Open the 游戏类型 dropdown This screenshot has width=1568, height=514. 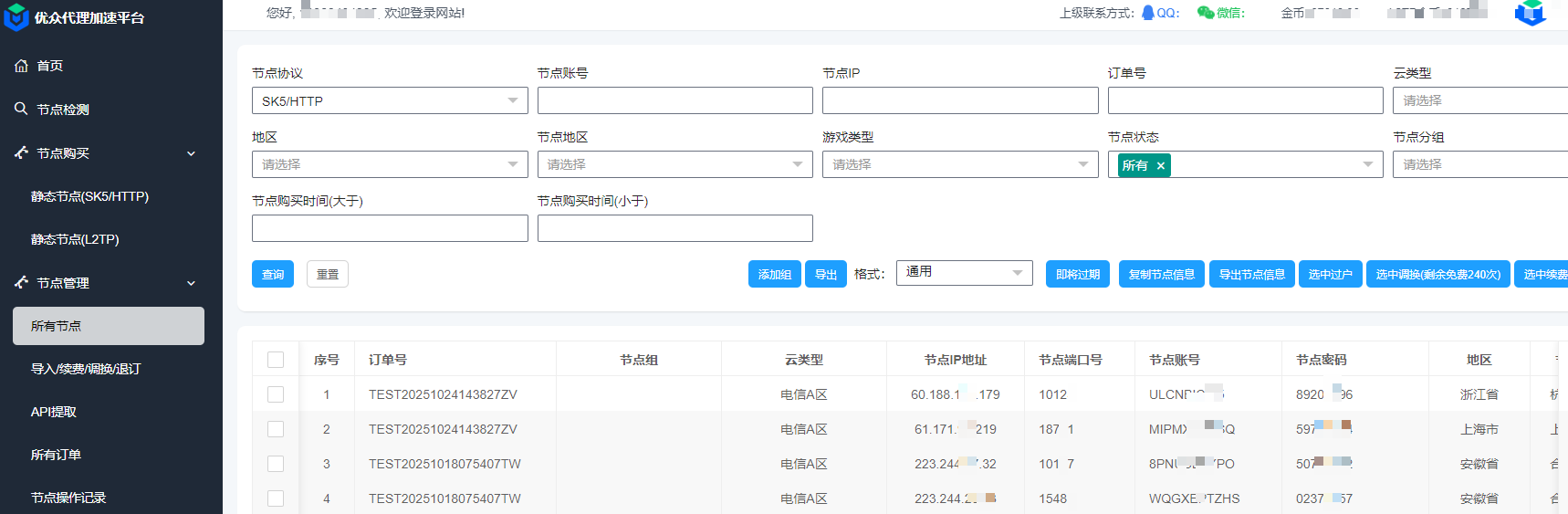pos(960,164)
